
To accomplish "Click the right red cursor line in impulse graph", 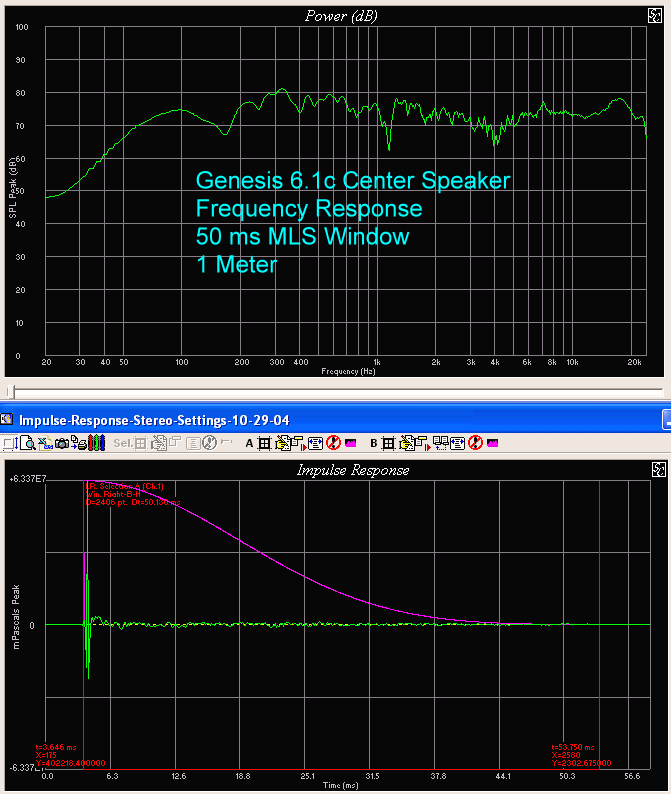I will [600, 624].
